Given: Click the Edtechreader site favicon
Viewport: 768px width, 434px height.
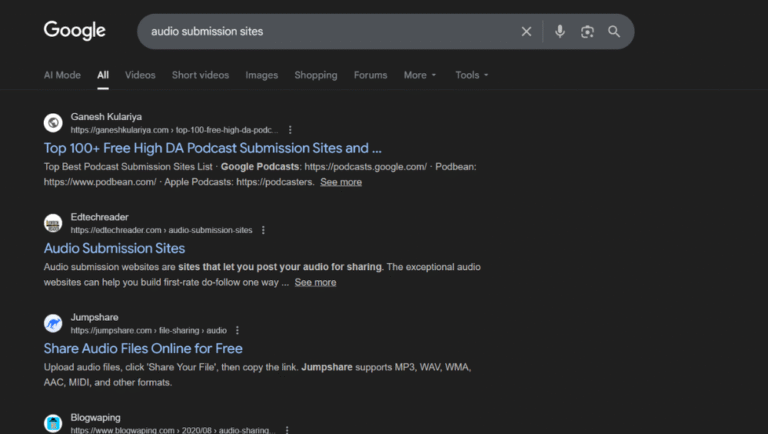Looking at the screenshot, I should pyautogui.click(x=53, y=223).
